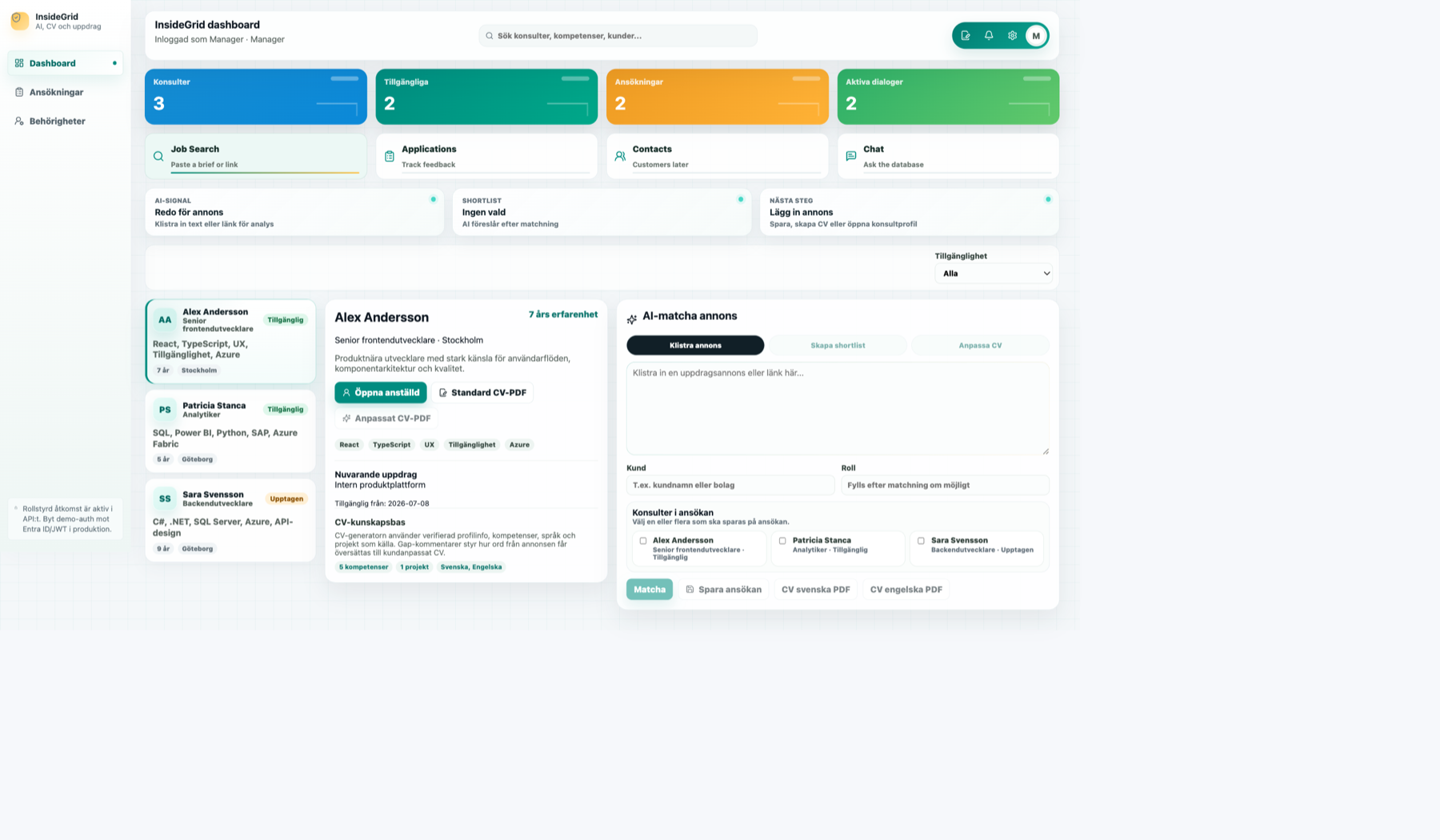Click the TypeScript skill tag
1440x840 pixels.
(x=391, y=445)
